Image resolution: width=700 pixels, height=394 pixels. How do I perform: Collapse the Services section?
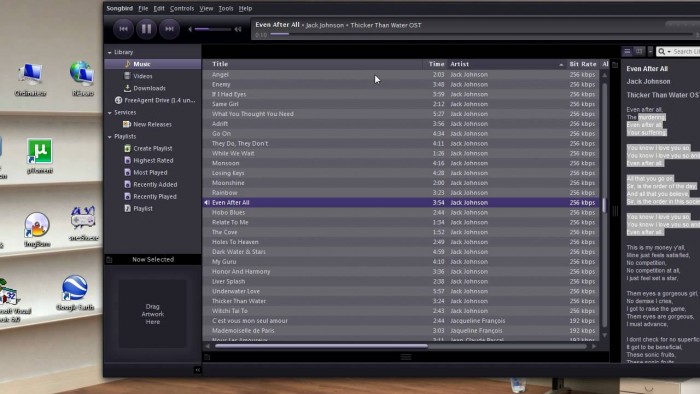(x=110, y=113)
